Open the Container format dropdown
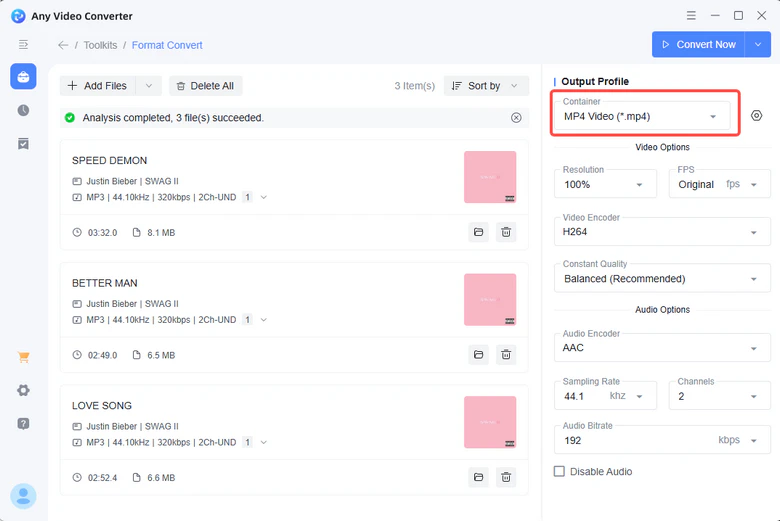This screenshot has height=521, width=780. pyautogui.click(x=642, y=116)
